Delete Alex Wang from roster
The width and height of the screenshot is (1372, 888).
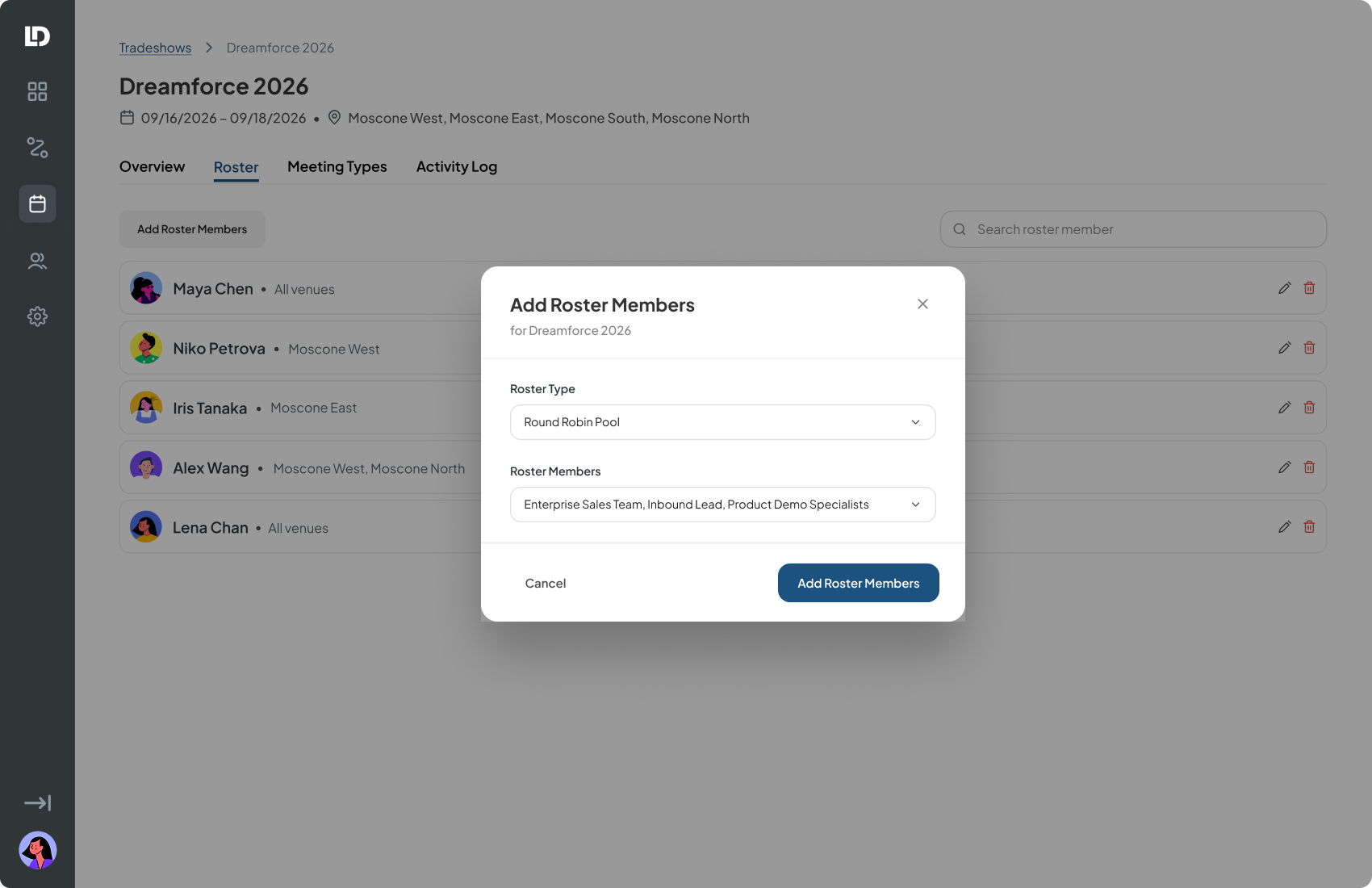(x=1309, y=467)
